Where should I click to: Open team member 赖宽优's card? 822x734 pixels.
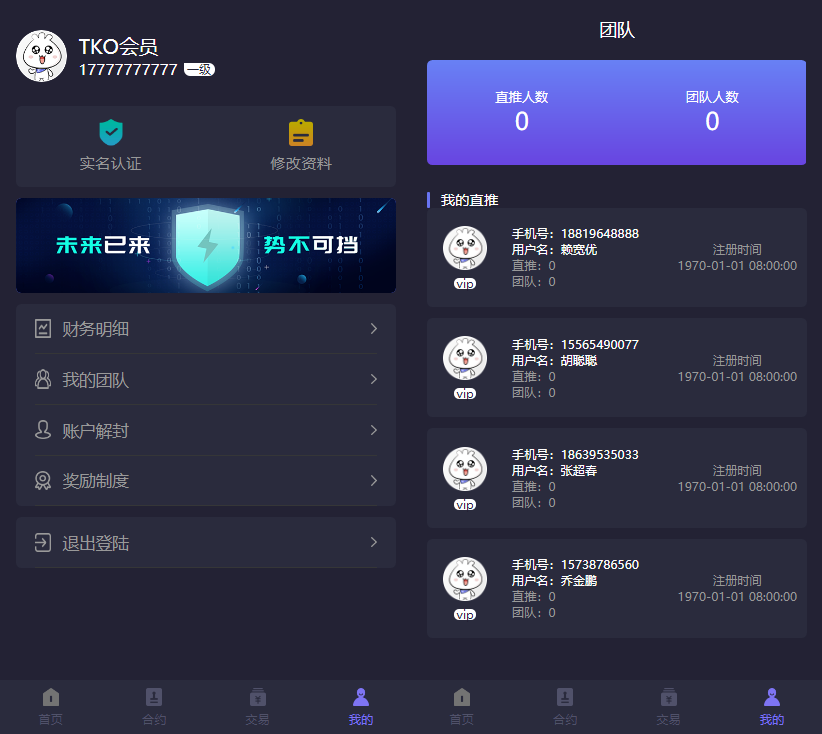616,257
